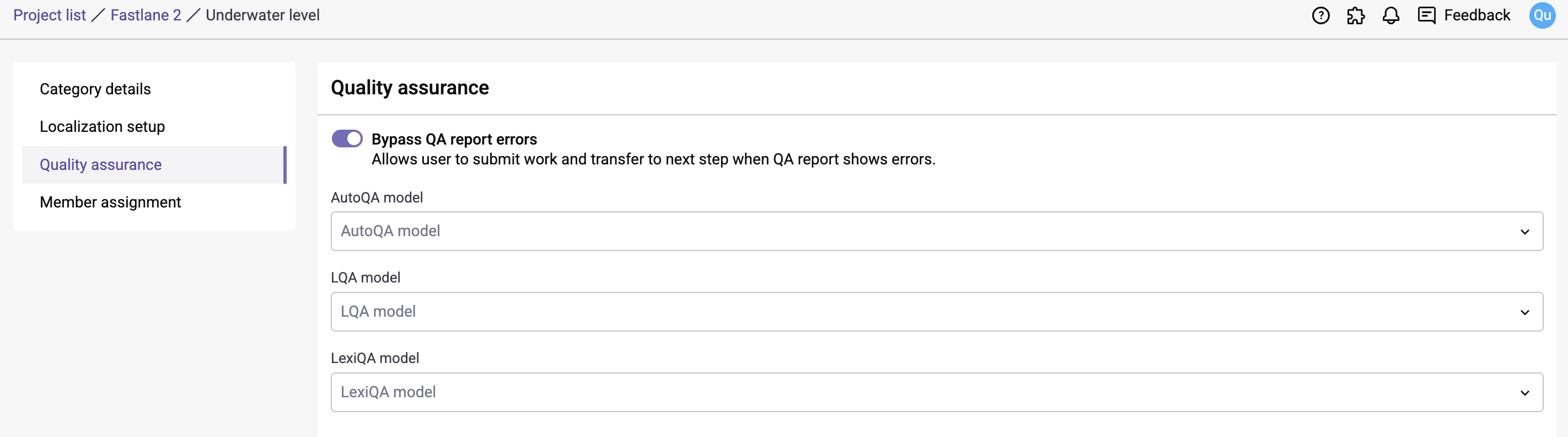Viewport: 1568px width, 437px height.
Task: Open the help question mark icon
Action: coord(1320,15)
